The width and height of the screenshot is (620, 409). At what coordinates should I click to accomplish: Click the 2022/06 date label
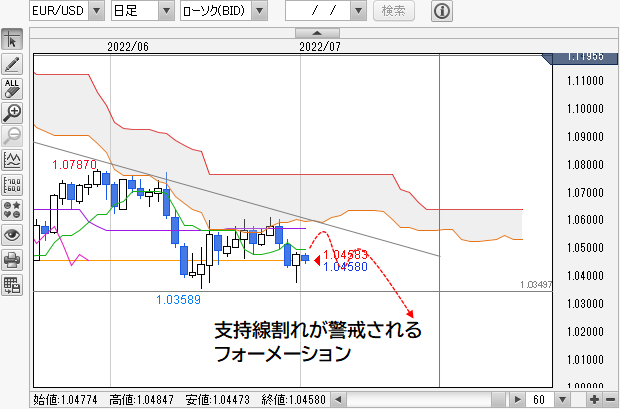click(x=128, y=47)
